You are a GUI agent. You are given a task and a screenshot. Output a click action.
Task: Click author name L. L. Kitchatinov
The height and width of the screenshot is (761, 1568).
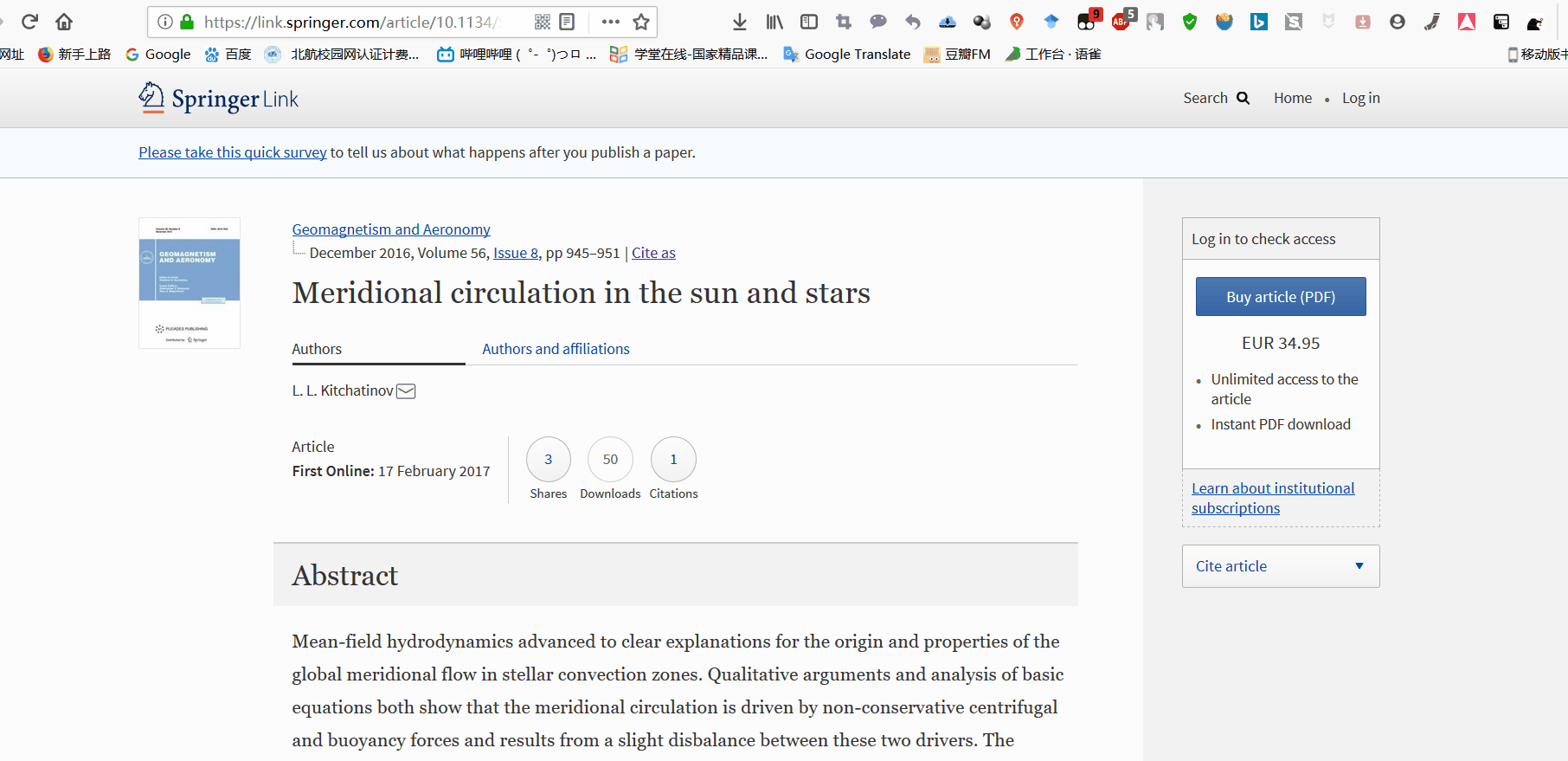(343, 391)
